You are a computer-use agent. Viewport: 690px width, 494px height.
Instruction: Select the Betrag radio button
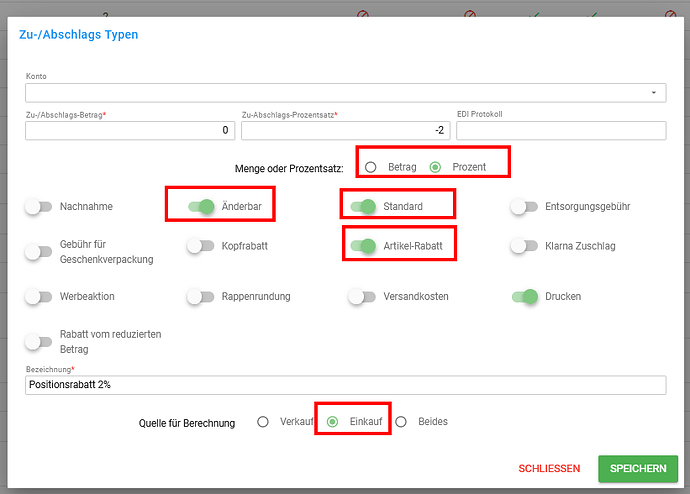tap(371, 167)
